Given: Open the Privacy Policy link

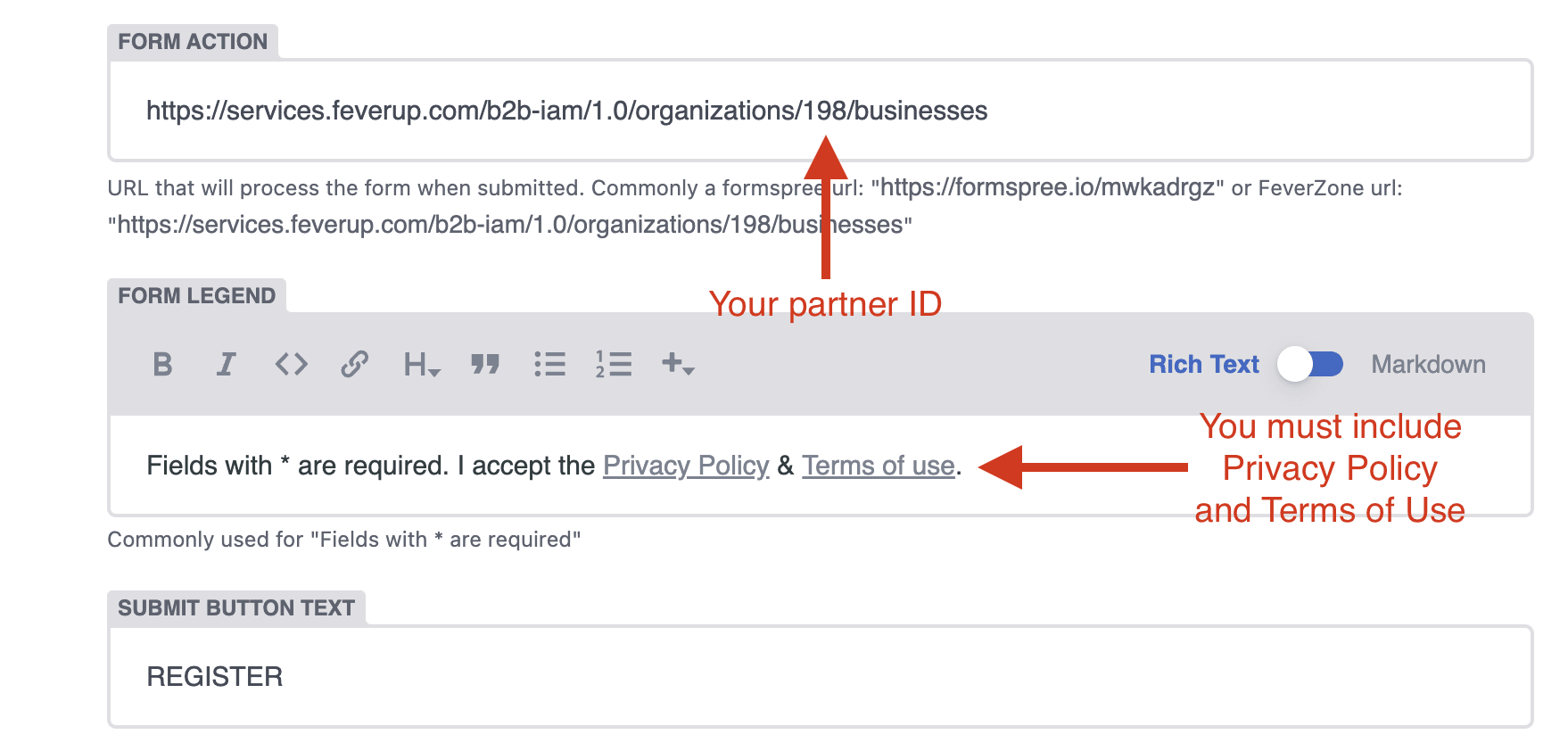Looking at the screenshot, I should (686, 466).
